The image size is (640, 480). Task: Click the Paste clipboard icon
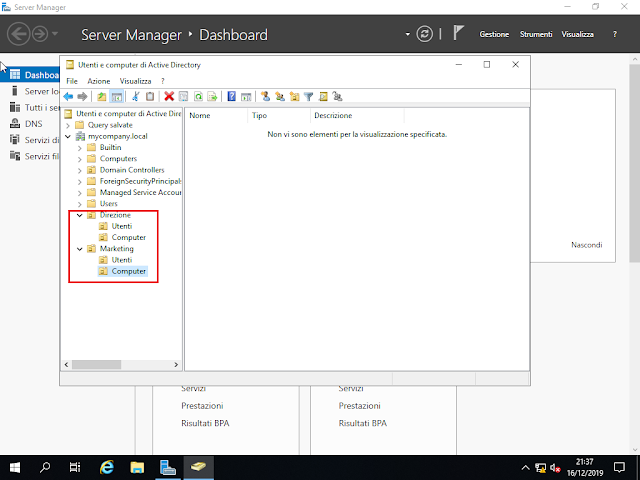click(150, 97)
